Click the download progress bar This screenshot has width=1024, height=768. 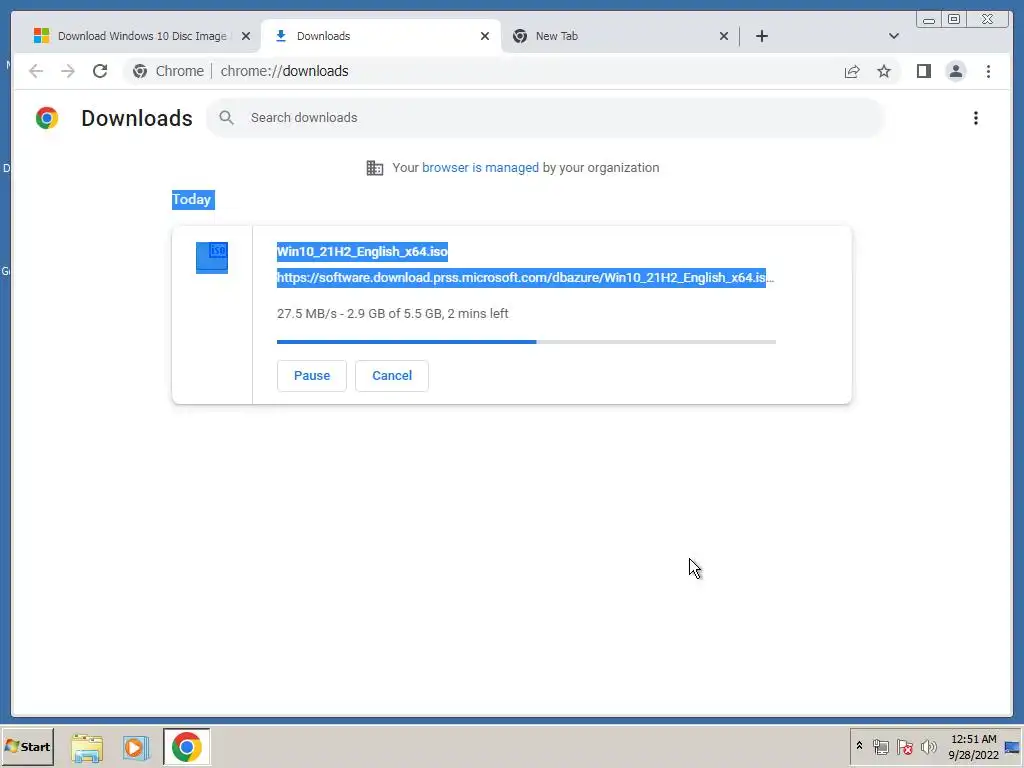tap(526, 342)
